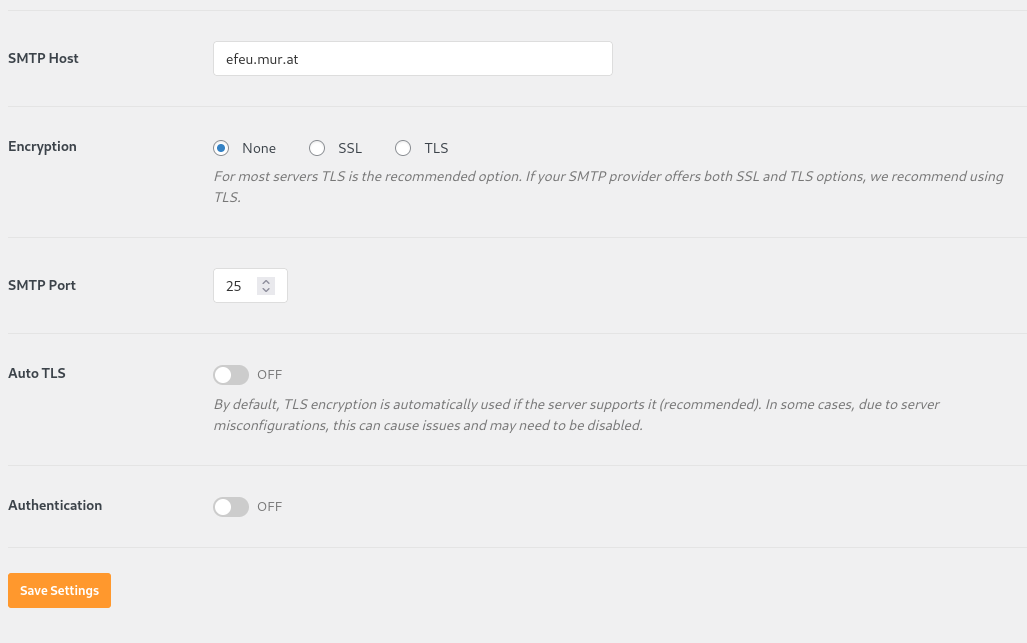
Task: Click the Encryption field label
Action: 42,146
